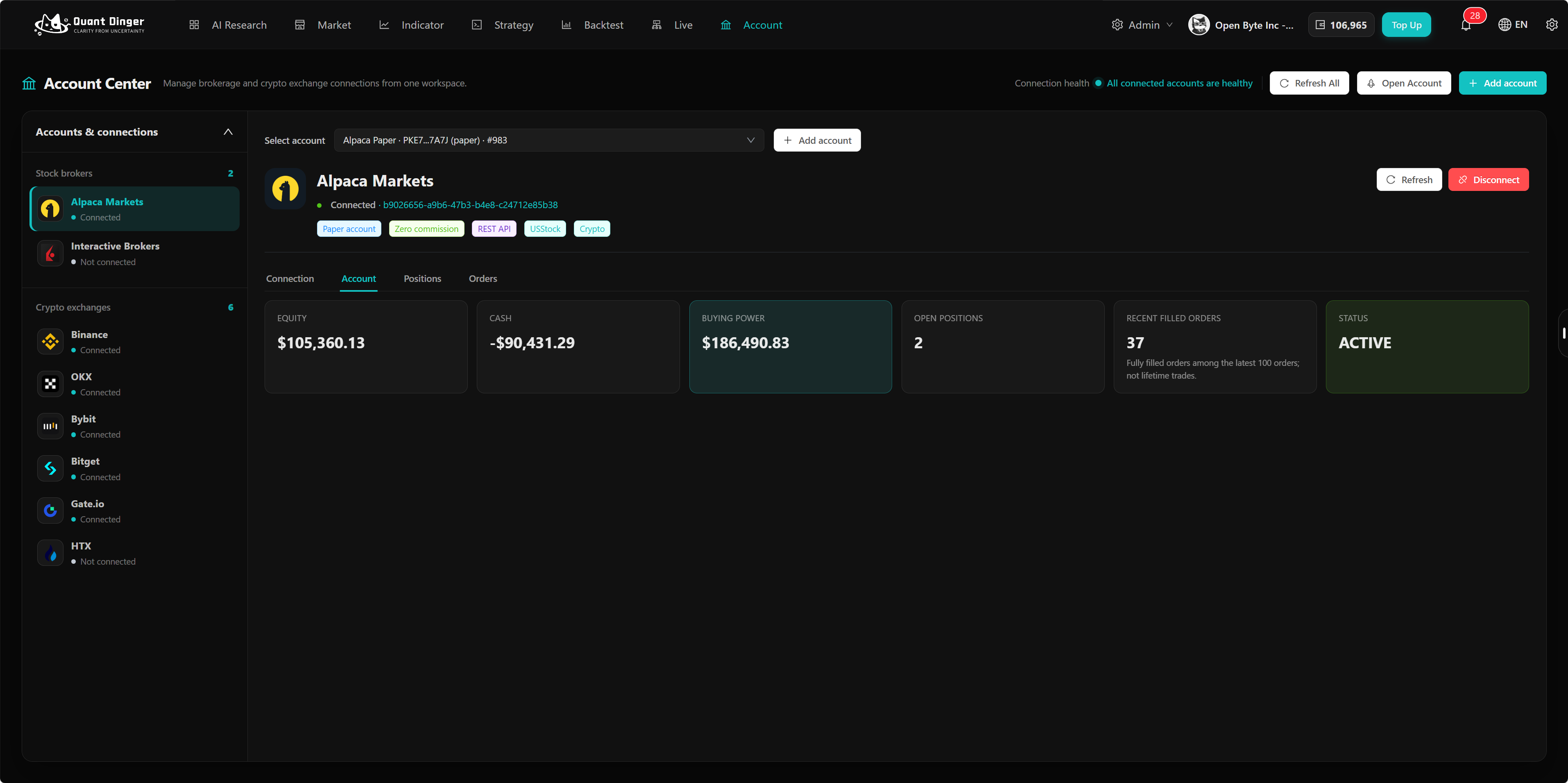Image resolution: width=1568 pixels, height=783 pixels.
Task: Click the Quant Dinger logo
Action: point(89,24)
